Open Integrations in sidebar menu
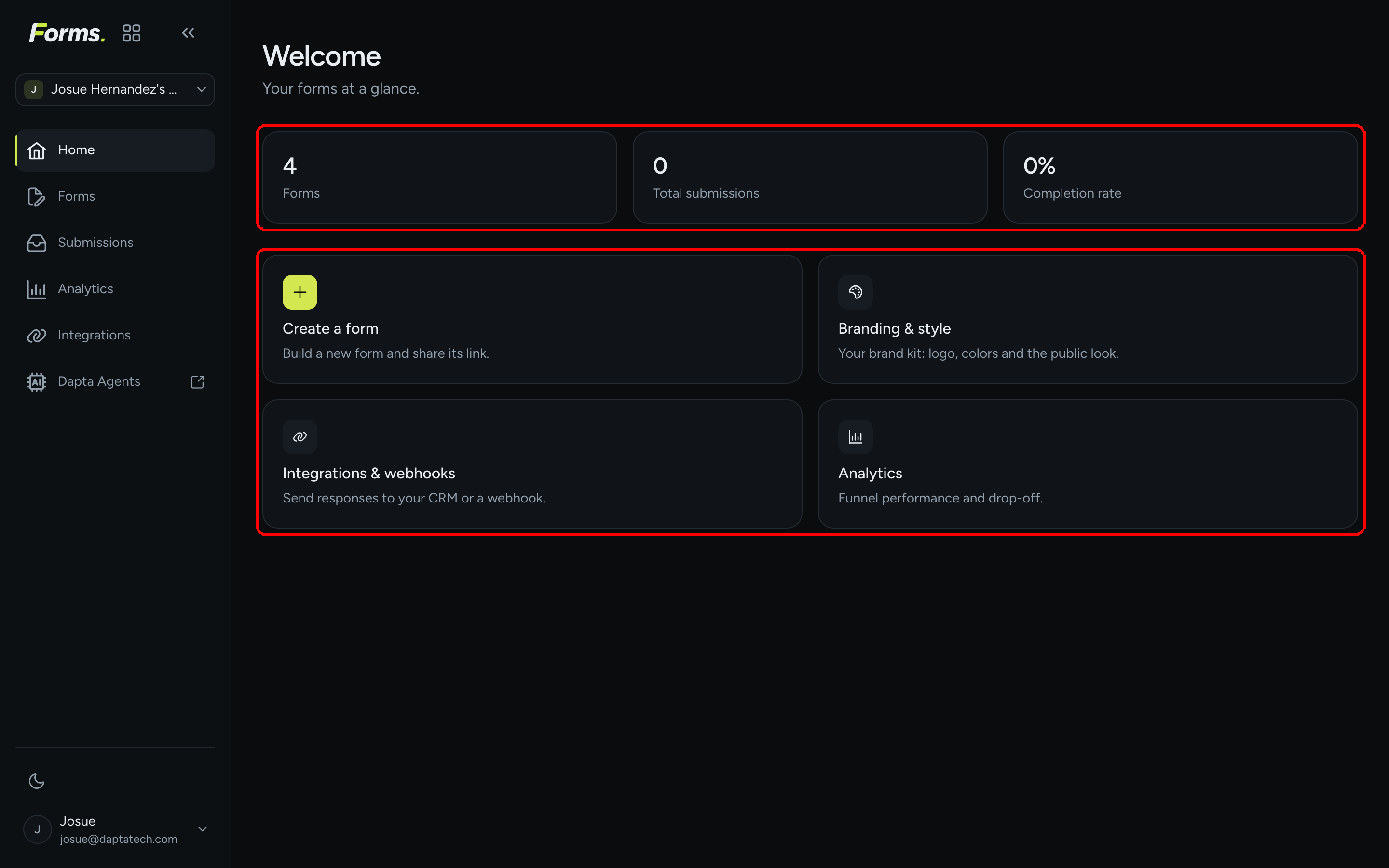This screenshot has height=868, width=1389. [115, 335]
